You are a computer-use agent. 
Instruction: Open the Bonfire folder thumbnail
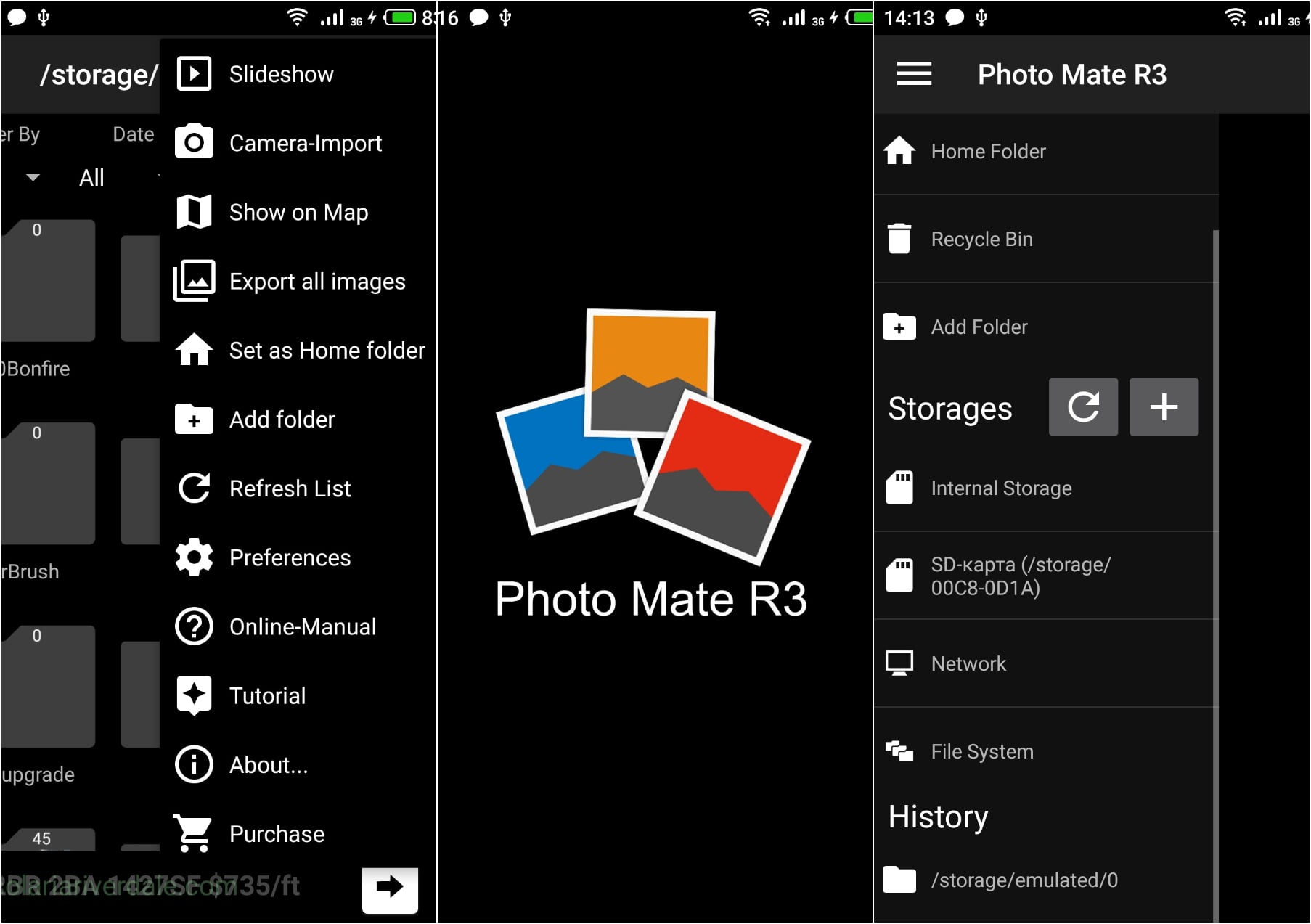tap(48, 280)
